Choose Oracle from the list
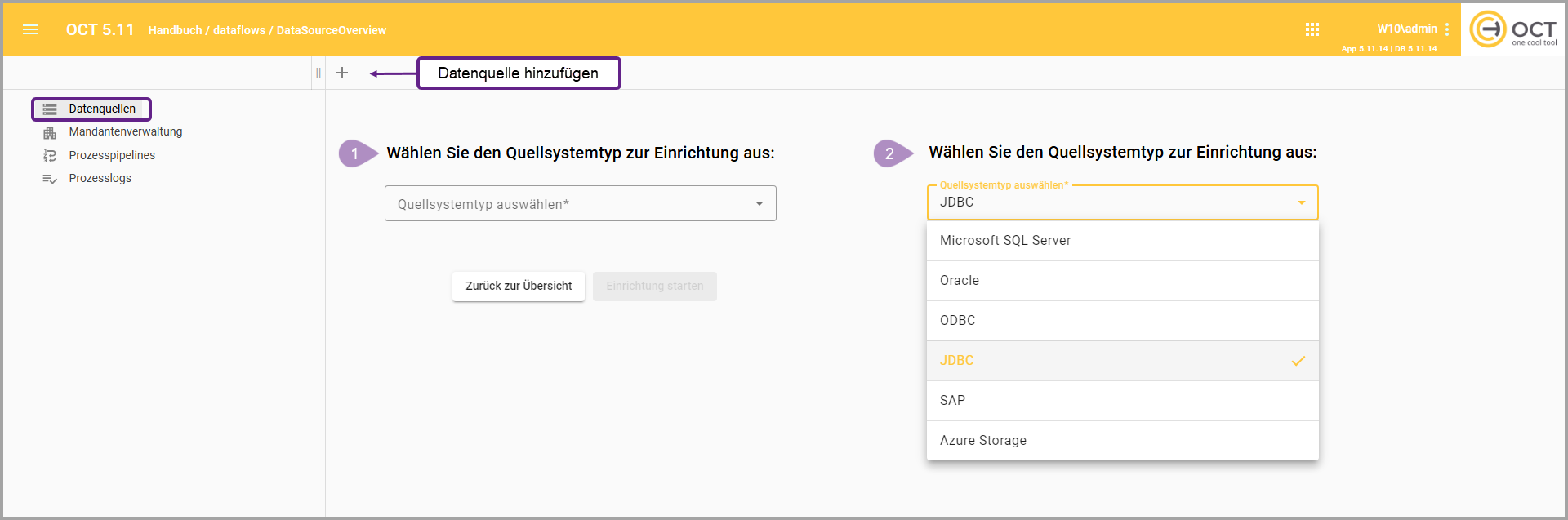Screen dimensions: 1568x520 [1122, 281]
